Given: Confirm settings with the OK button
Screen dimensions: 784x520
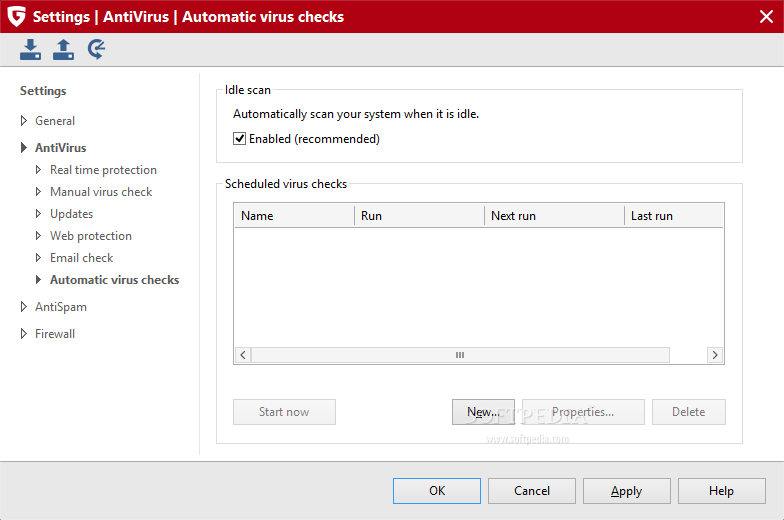Looking at the screenshot, I should click(x=437, y=491).
